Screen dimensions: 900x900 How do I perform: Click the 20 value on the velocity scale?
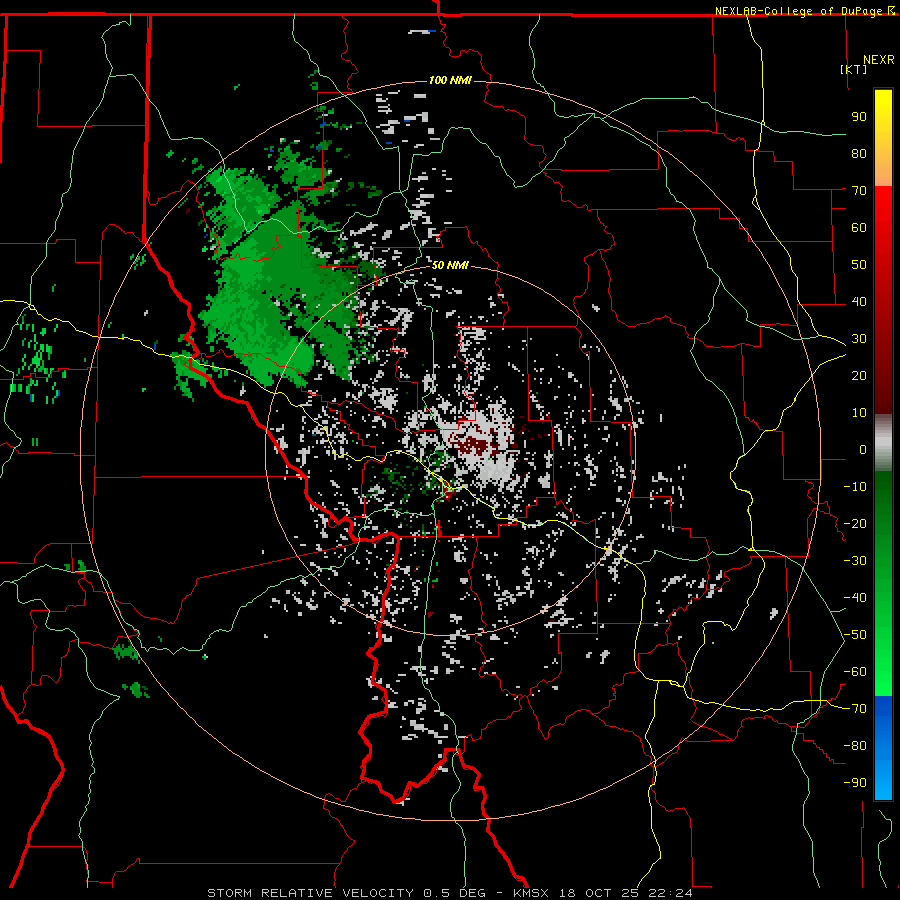pyautogui.click(x=859, y=375)
